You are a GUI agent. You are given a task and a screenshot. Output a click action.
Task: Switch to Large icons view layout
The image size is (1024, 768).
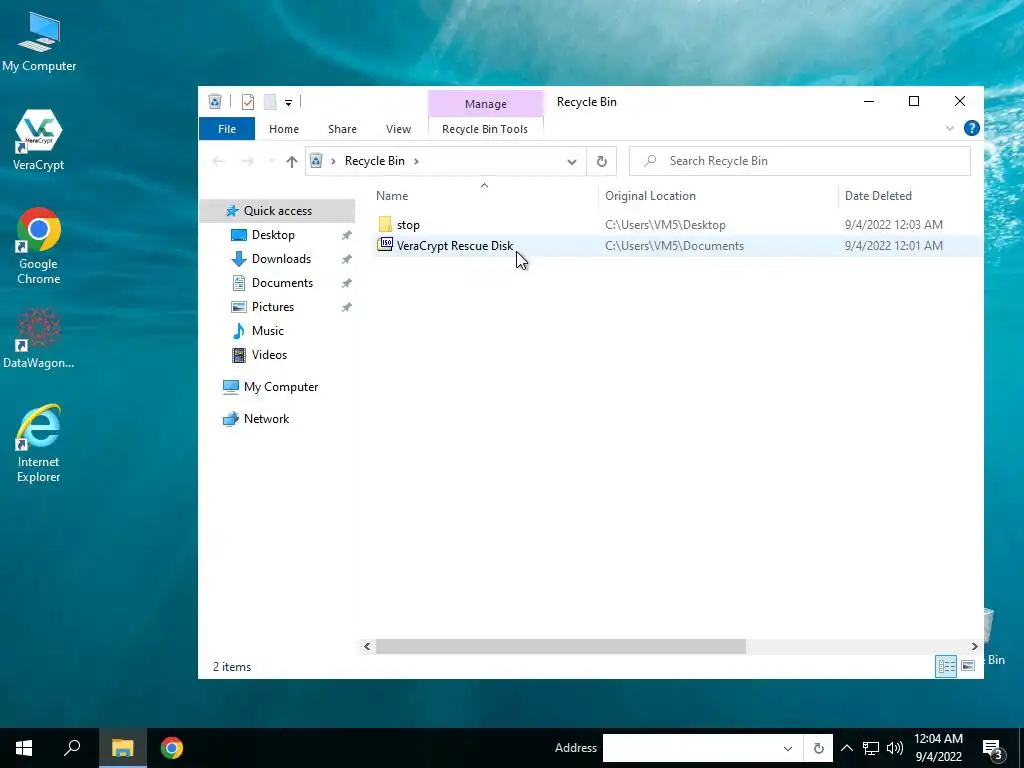pos(968,666)
